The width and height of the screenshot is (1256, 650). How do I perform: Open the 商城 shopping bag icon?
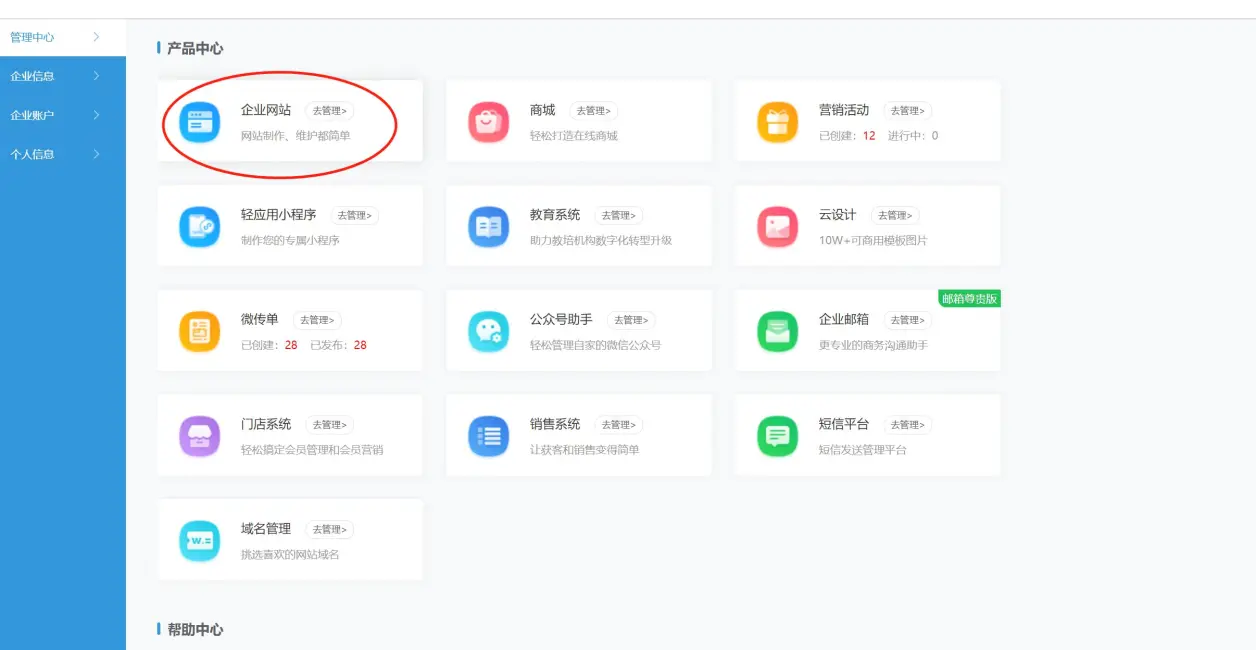[x=488, y=122]
